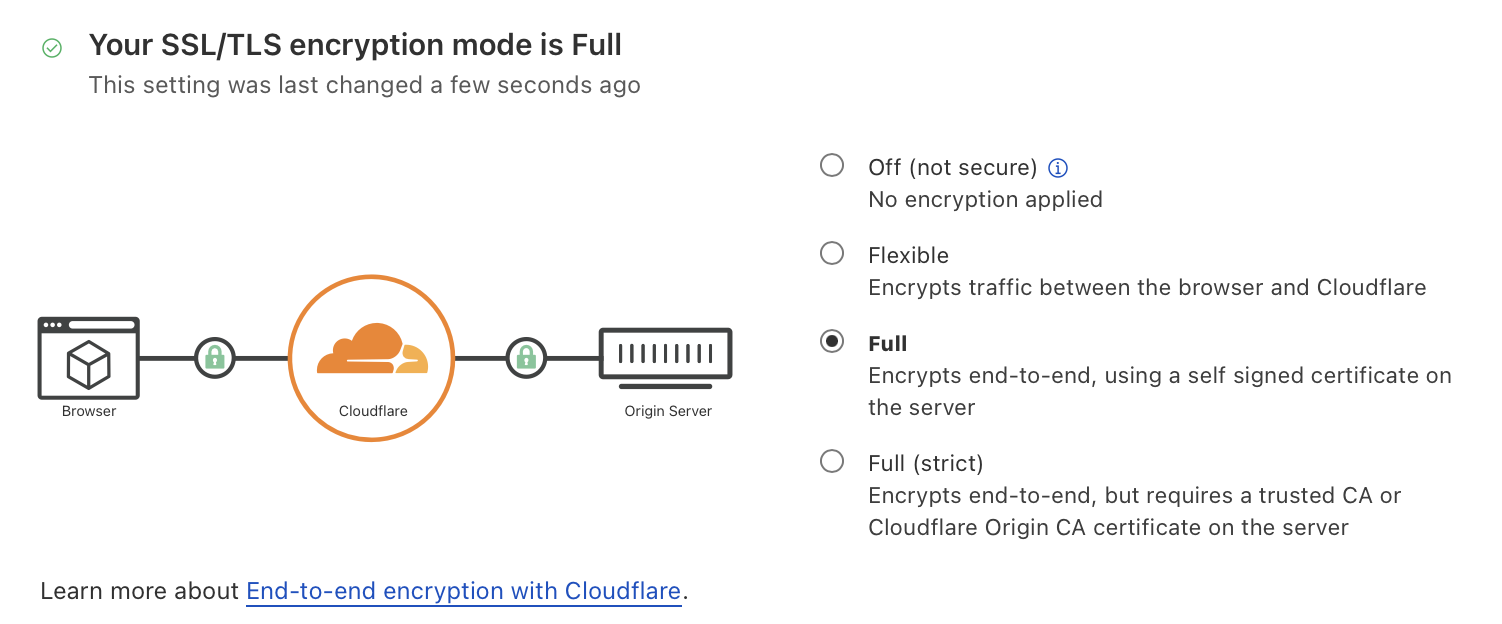Click the green success checkmark icon

click(x=52, y=47)
